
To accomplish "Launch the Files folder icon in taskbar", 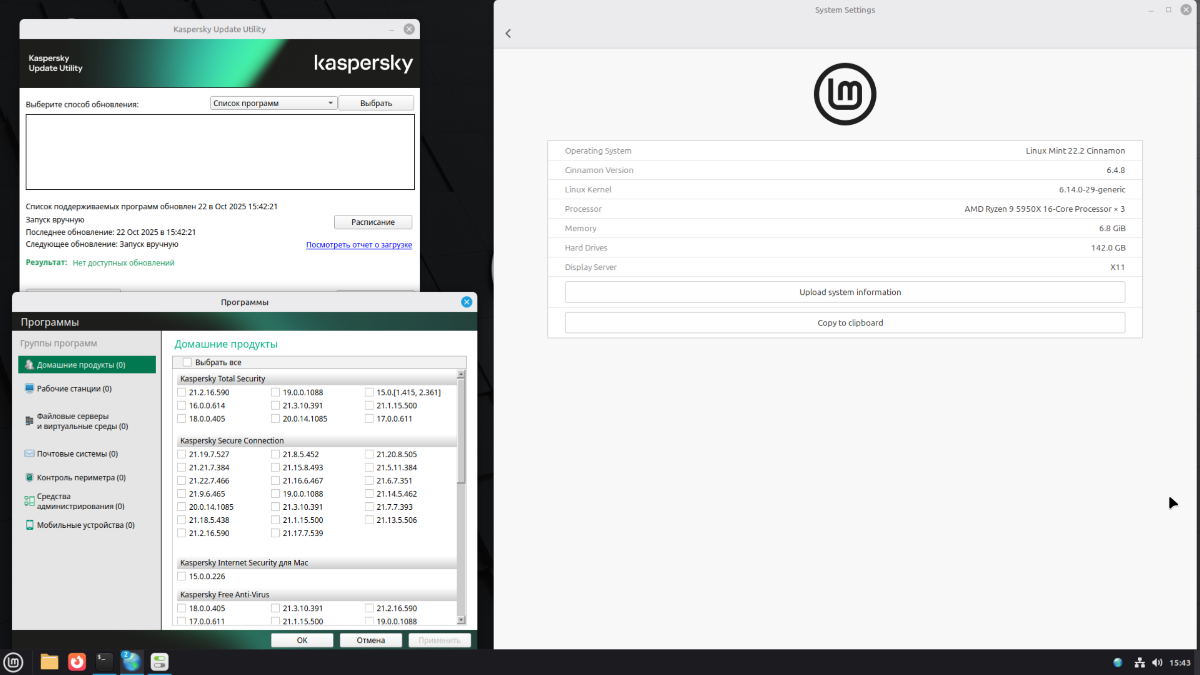I will tap(49, 661).
